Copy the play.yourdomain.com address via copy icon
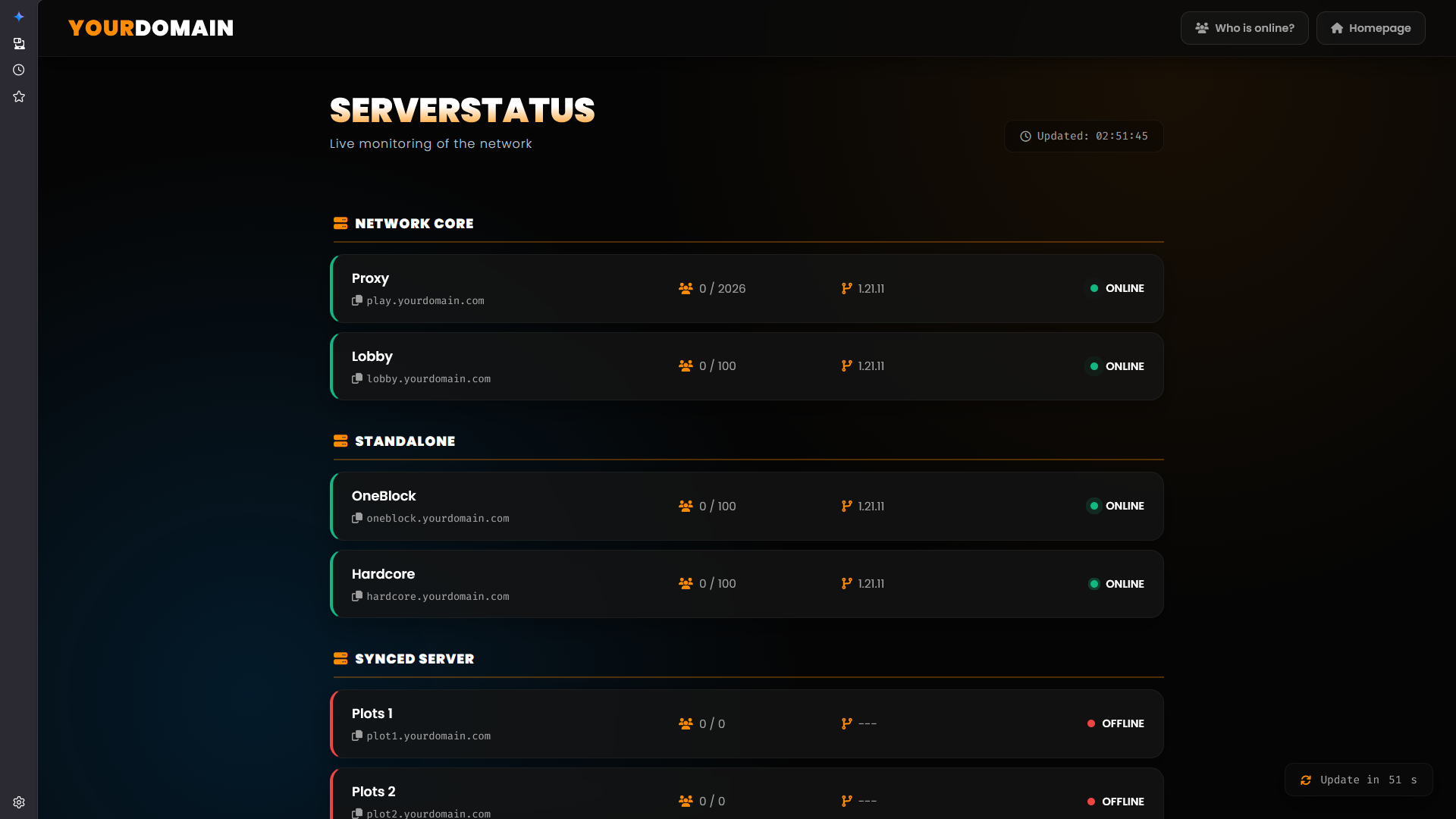 tap(357, 301)
